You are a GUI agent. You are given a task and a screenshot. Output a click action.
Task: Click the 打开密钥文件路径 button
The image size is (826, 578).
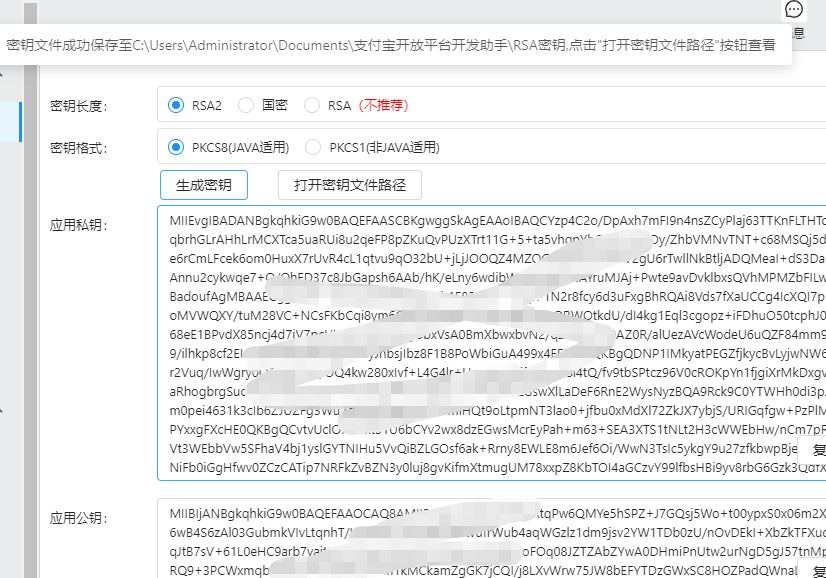347,185
